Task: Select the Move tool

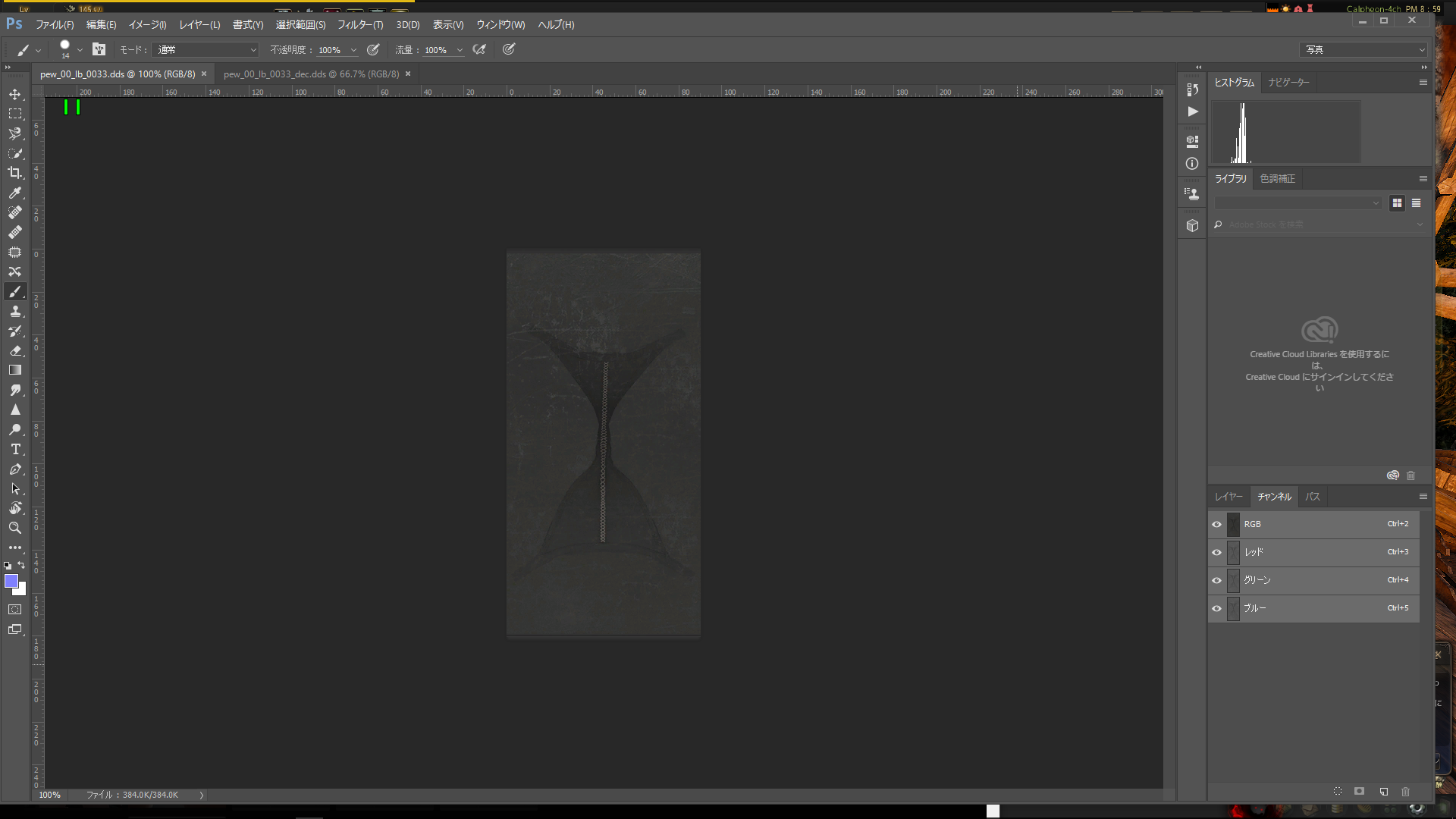Action: [14, 95]
